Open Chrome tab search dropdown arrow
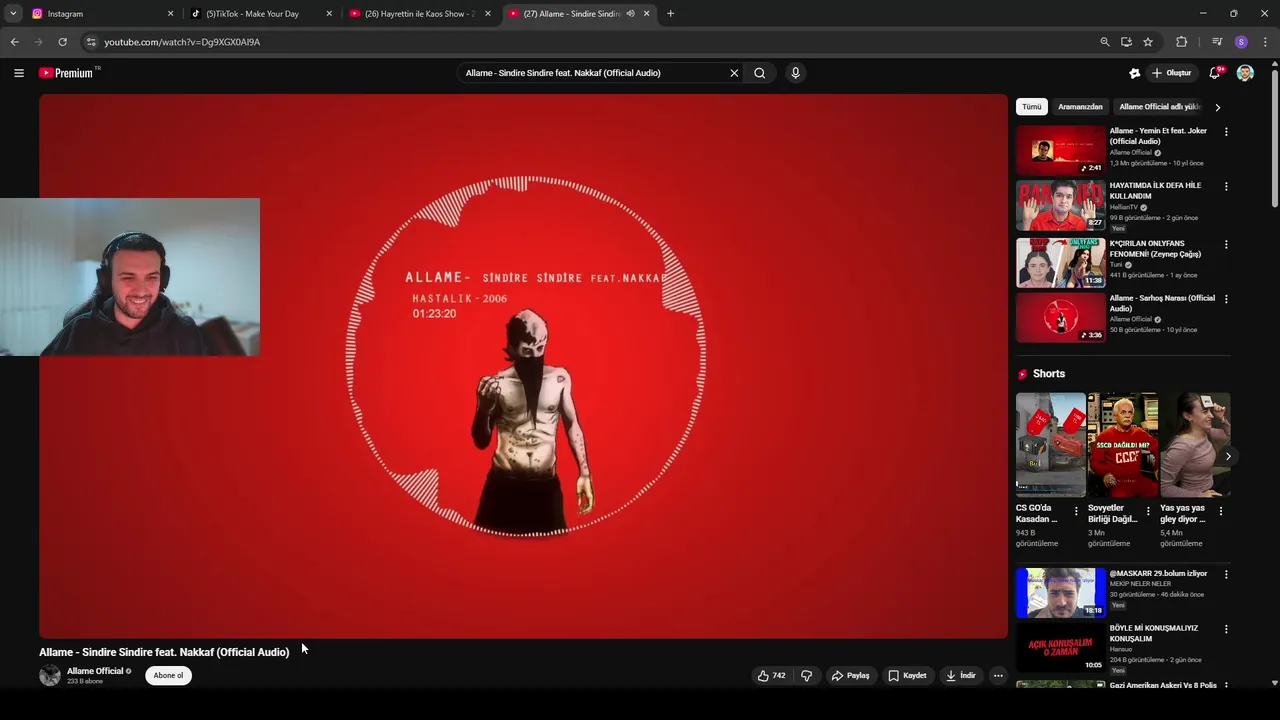This screenshot has height=720, width=1280. 13,14
